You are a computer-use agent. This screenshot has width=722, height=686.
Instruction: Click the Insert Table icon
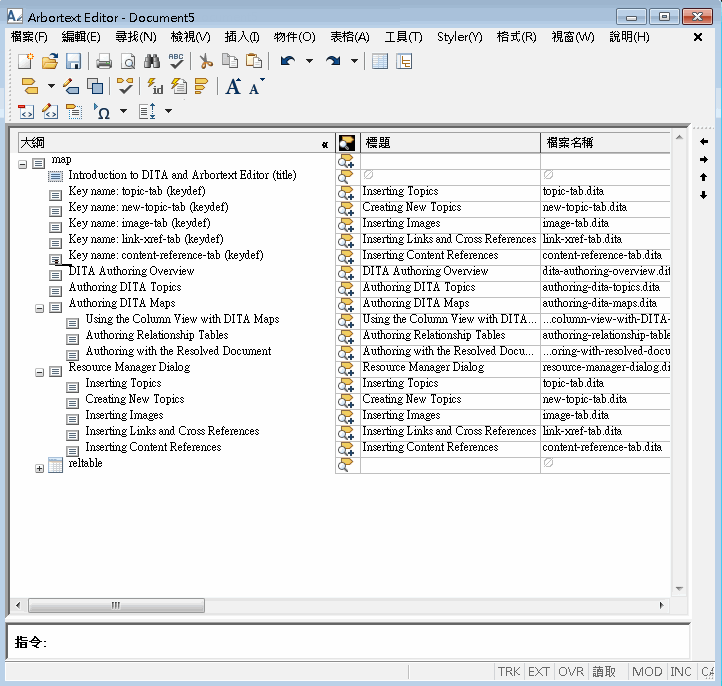[380, 61]
